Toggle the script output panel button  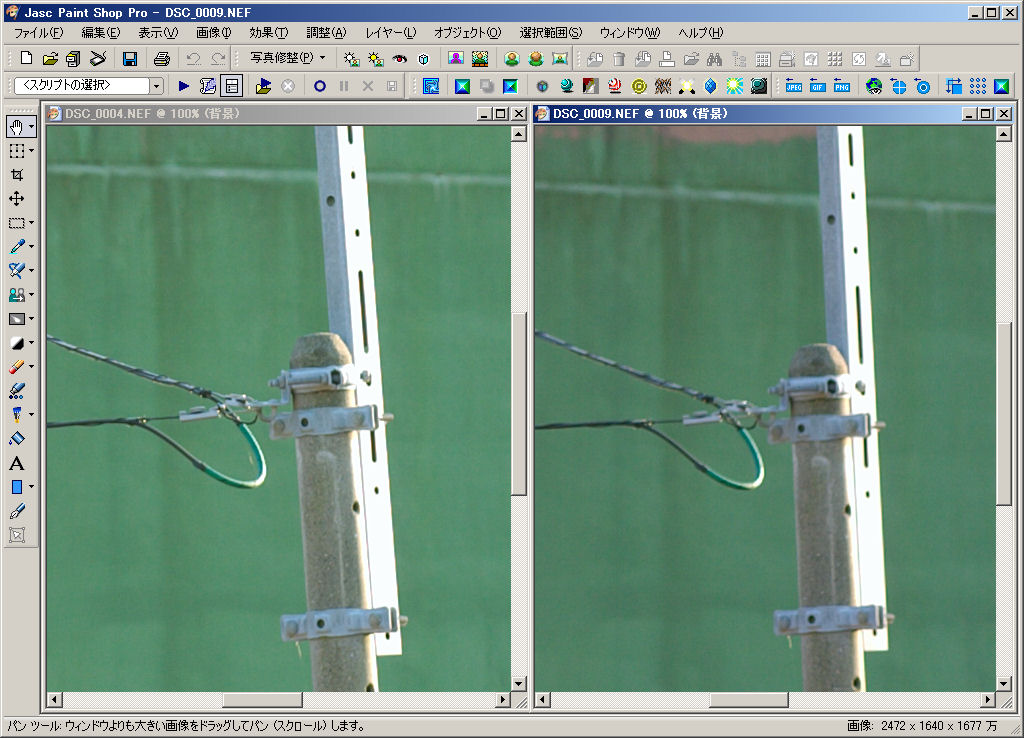pyautogui.click(x=232, y=86)
